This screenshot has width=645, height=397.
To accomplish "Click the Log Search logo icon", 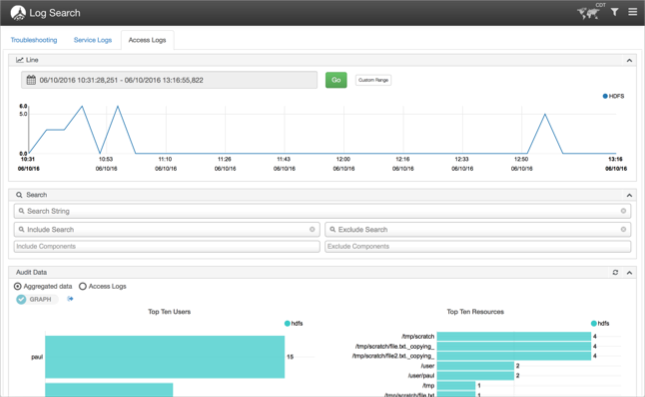I will coord(18,13).
